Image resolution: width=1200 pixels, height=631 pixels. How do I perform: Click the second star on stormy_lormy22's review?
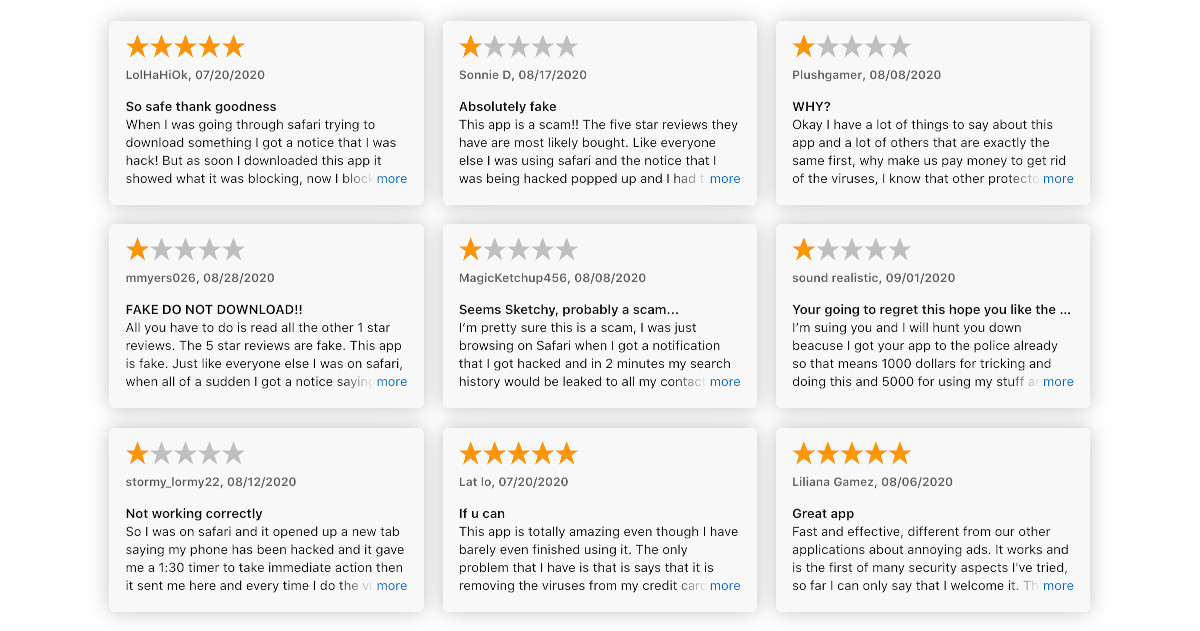(159, 453)
